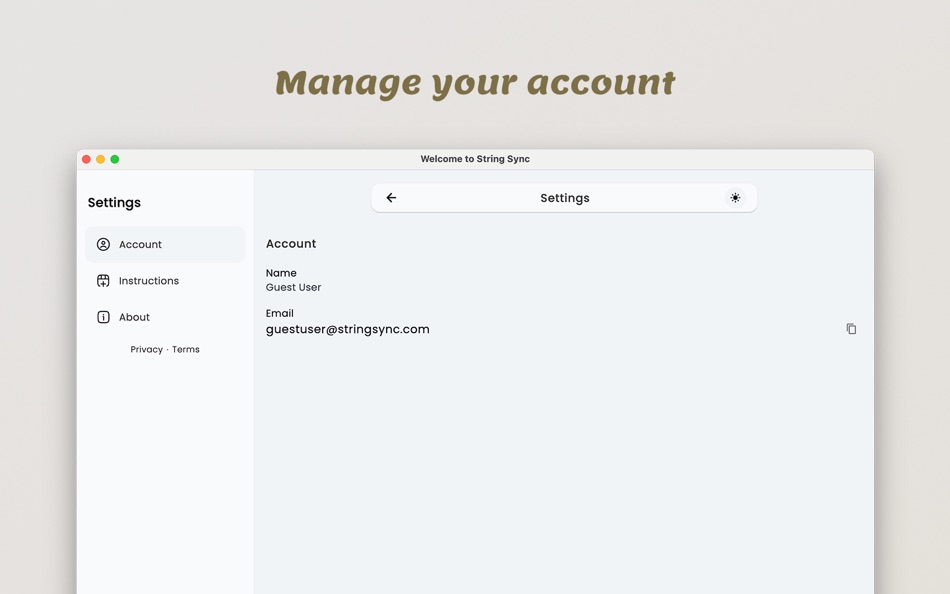Viewport: 950px width, 594px height.
Task: Click the Settings heading in the sidebar
Action: [x=113, y=202]
